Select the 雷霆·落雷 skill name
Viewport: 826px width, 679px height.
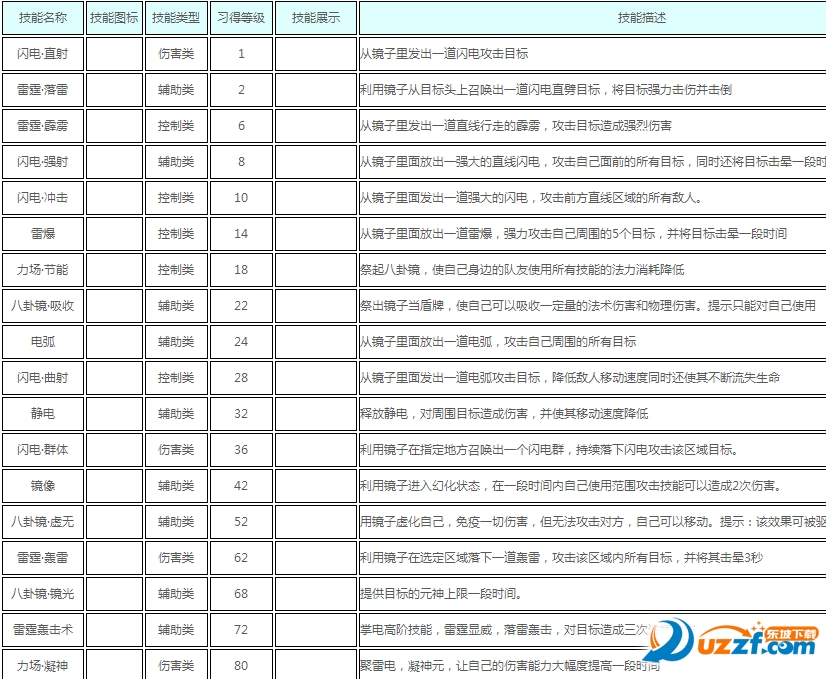click(x=43, y=90)
